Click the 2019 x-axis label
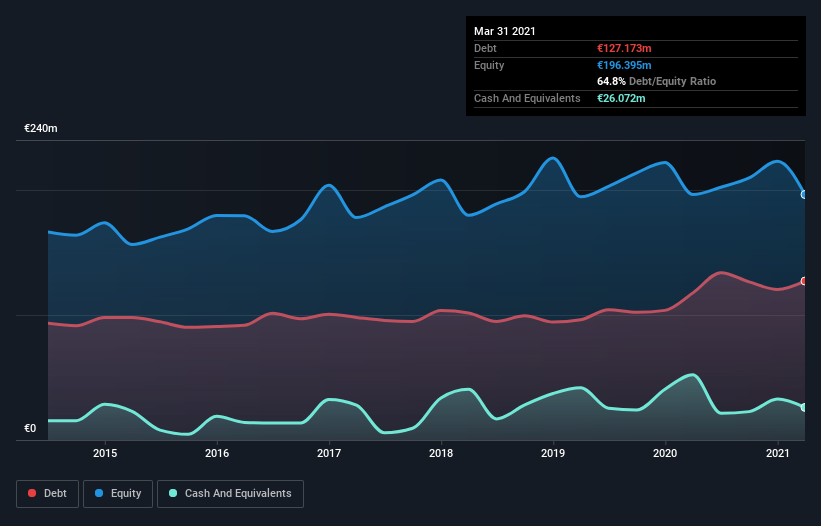The width and height of the screenshot is (821, 526). tap(553, 453)
